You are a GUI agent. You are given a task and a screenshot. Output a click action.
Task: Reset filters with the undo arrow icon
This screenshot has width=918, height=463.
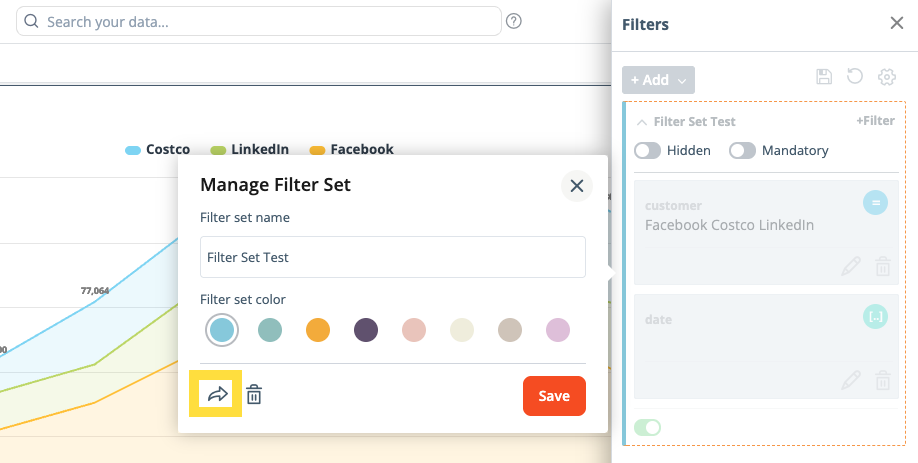tap(854, 77)
